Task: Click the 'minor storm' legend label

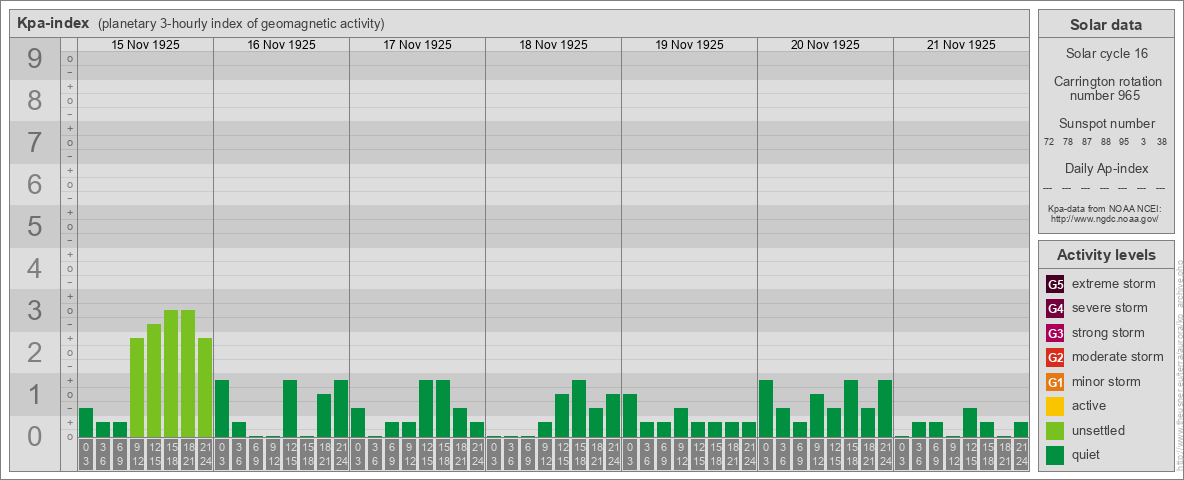Action: point(1106,381)
